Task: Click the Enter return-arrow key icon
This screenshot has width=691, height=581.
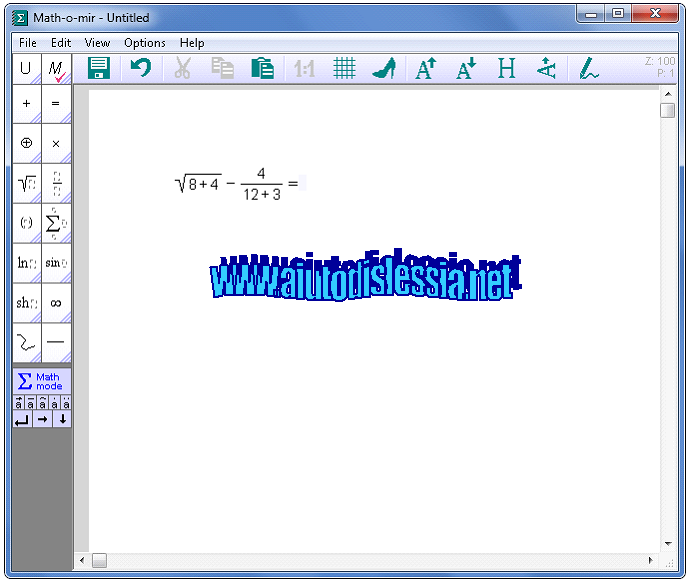Action: click(x=22, y=420)
